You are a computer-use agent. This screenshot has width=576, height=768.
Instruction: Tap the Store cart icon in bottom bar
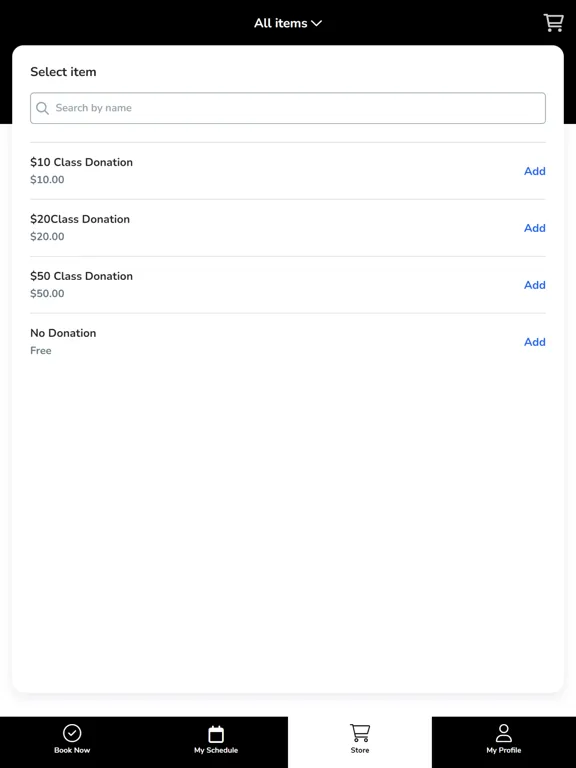click(360, 733)
